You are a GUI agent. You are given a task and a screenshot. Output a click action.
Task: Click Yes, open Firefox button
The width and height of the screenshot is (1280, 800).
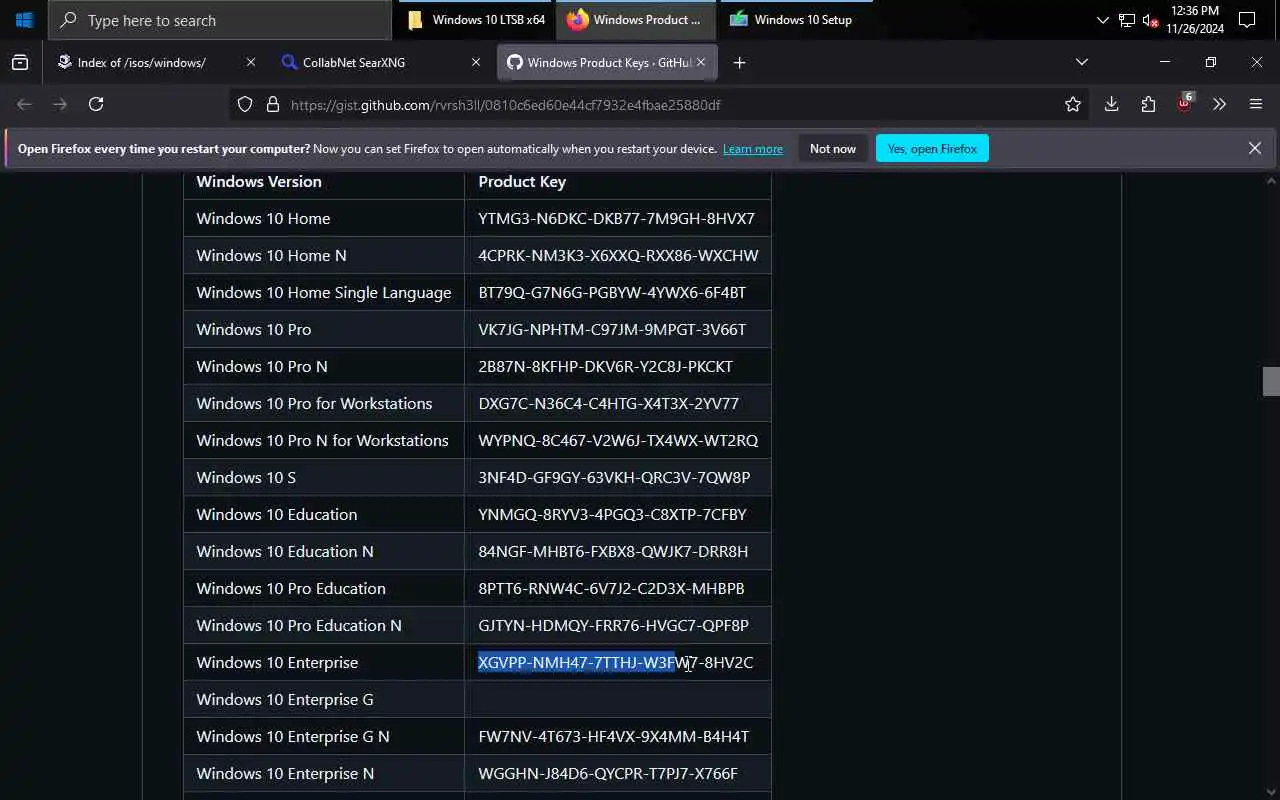[x=932, y=148]
